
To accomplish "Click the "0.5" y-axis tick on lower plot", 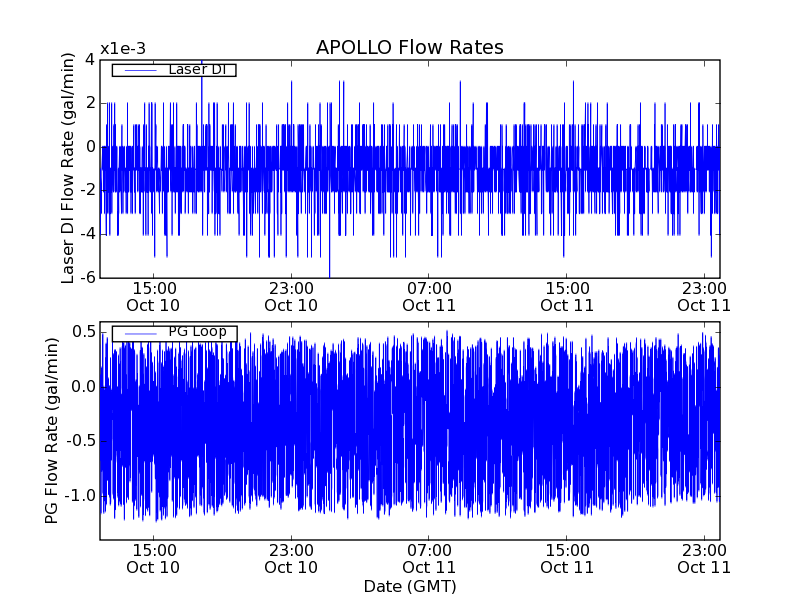I will coord(83,332).
